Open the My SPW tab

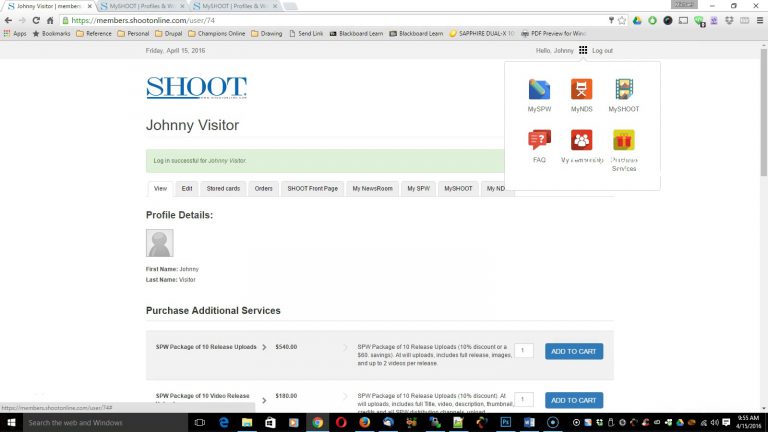click(x=418, y=189)
